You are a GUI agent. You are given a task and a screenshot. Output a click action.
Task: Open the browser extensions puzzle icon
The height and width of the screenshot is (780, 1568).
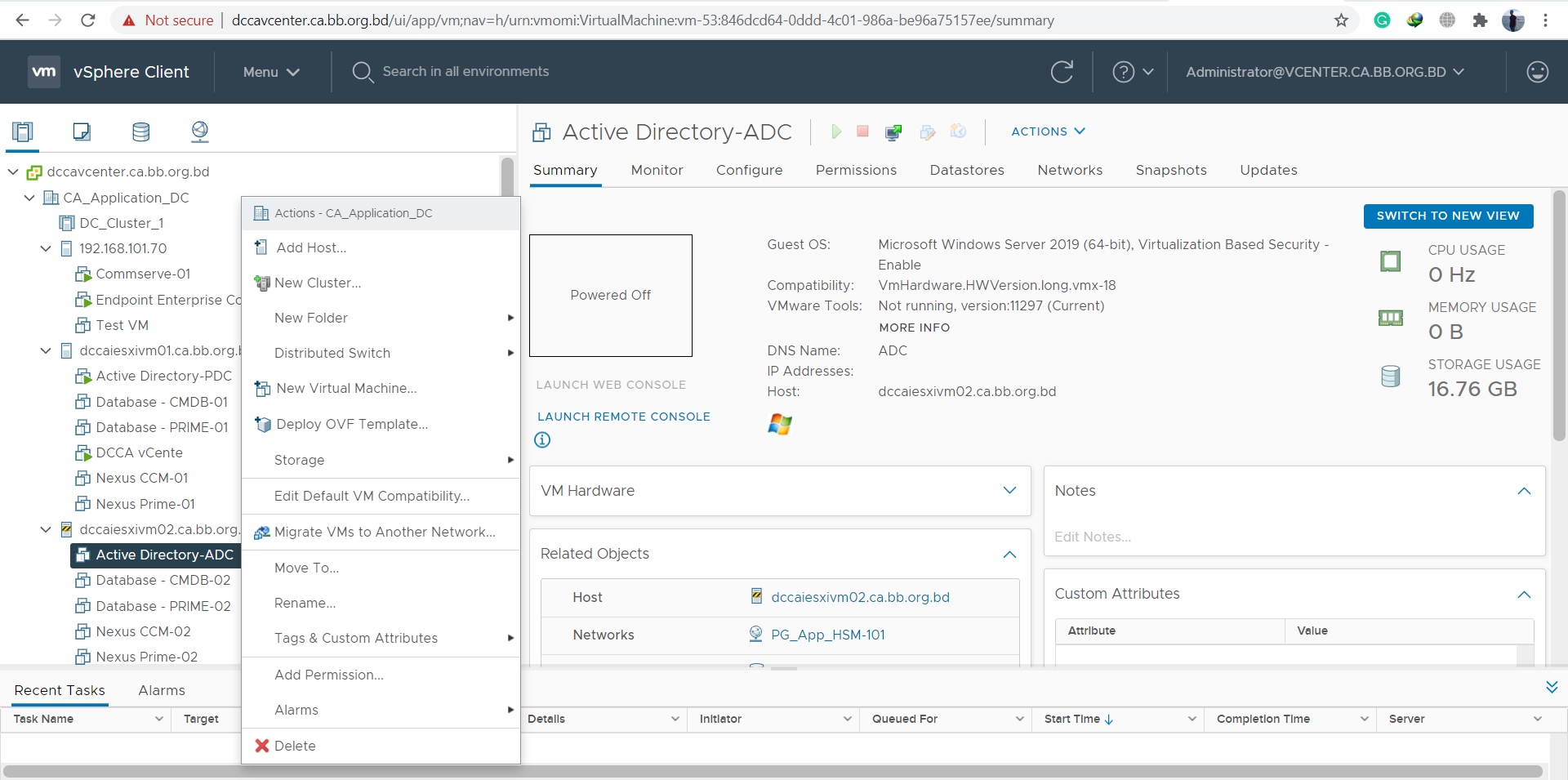point(1480,20)
